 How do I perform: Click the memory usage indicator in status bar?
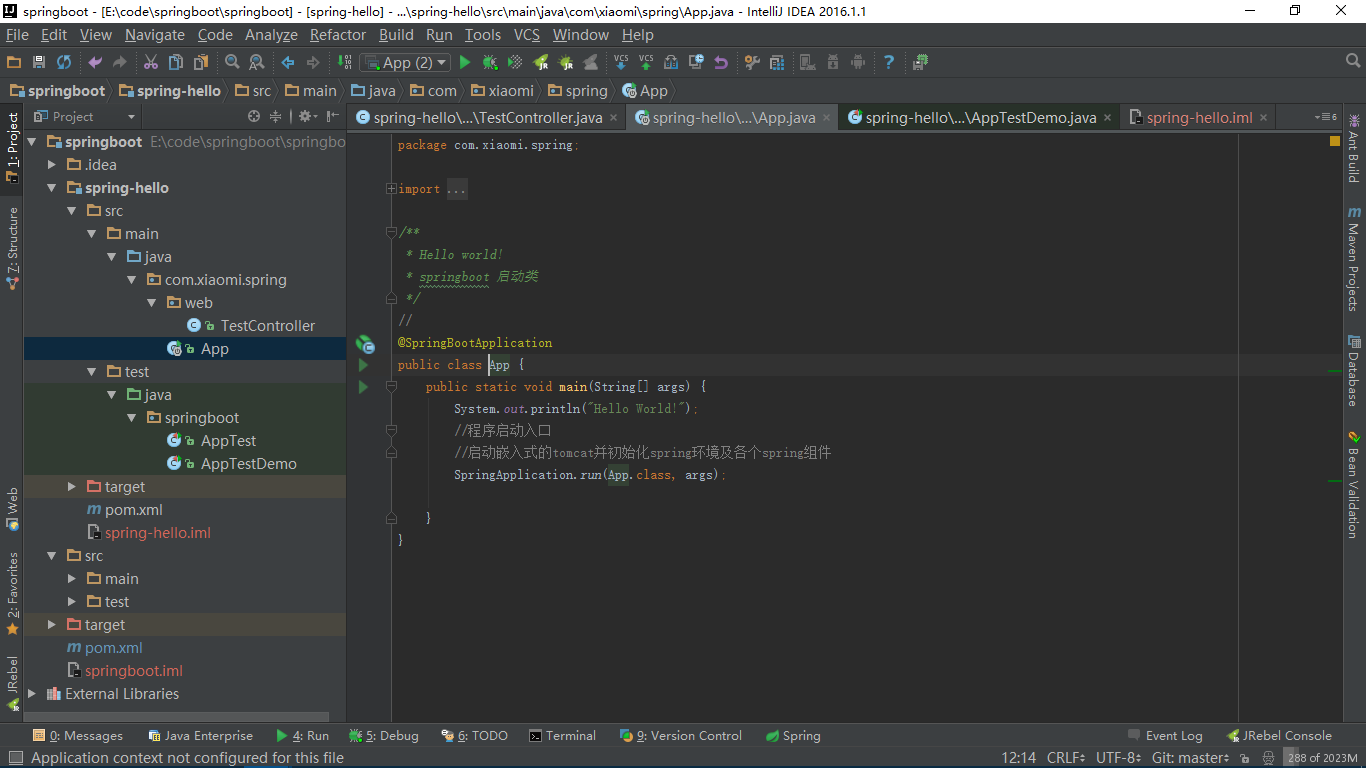1322,758
